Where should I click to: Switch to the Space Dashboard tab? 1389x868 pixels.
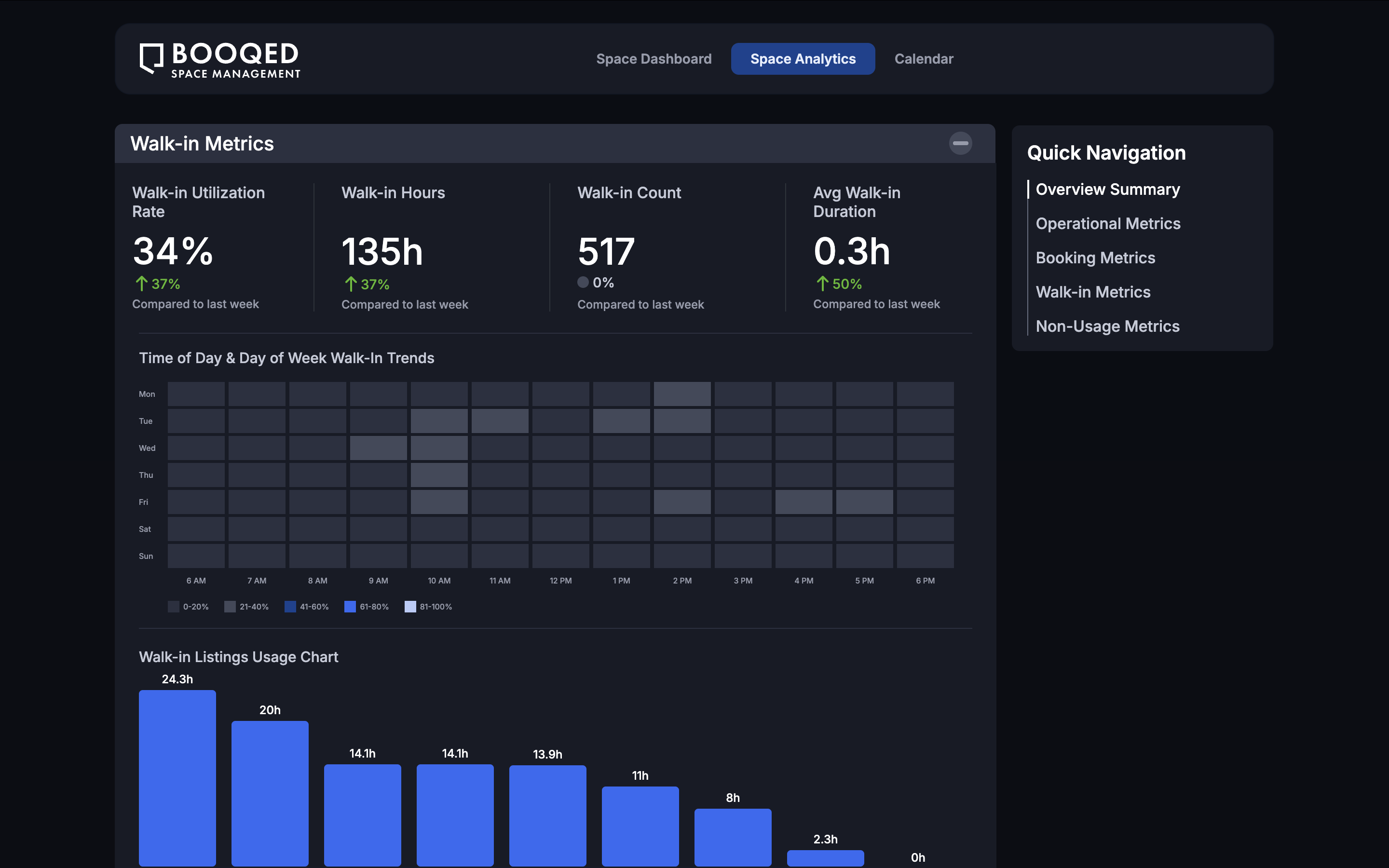point(654,58)
